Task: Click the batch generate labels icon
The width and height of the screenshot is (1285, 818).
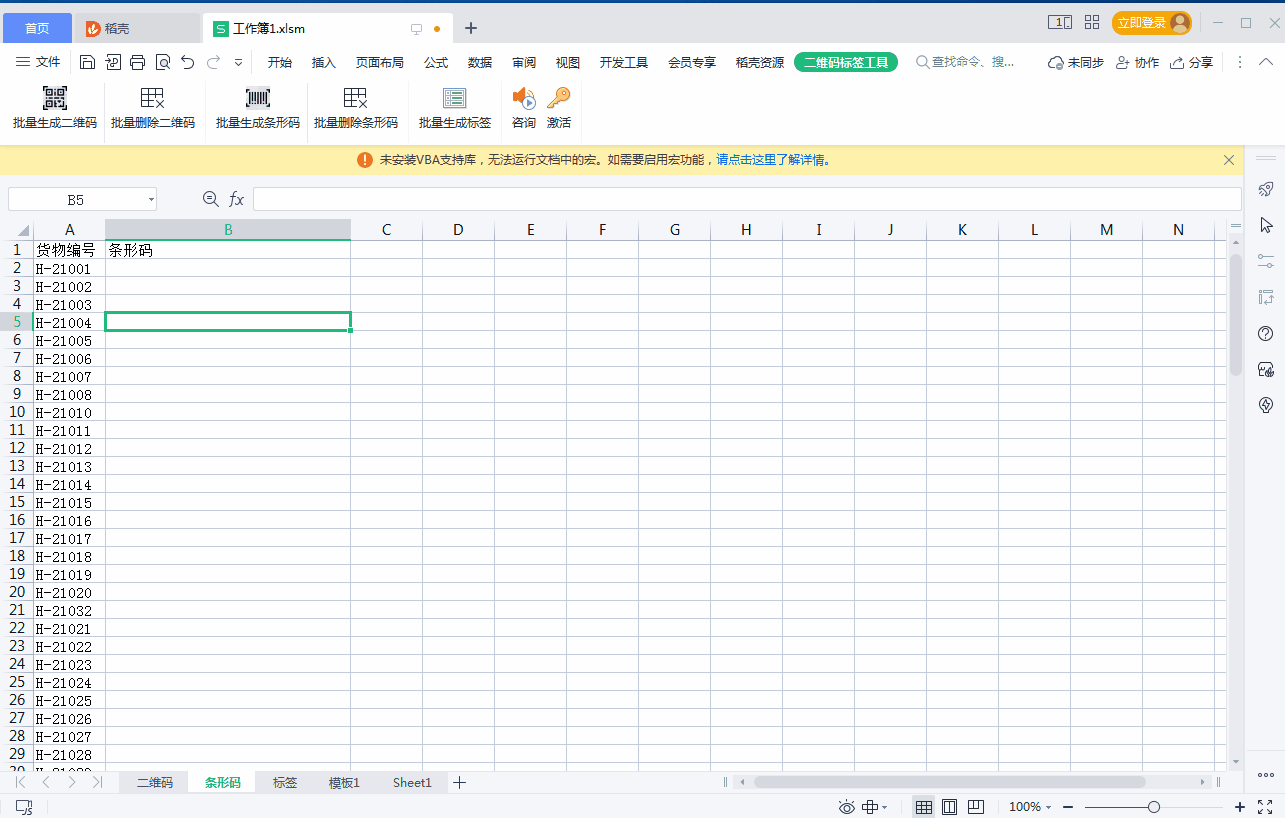Action: click(455, 98)
